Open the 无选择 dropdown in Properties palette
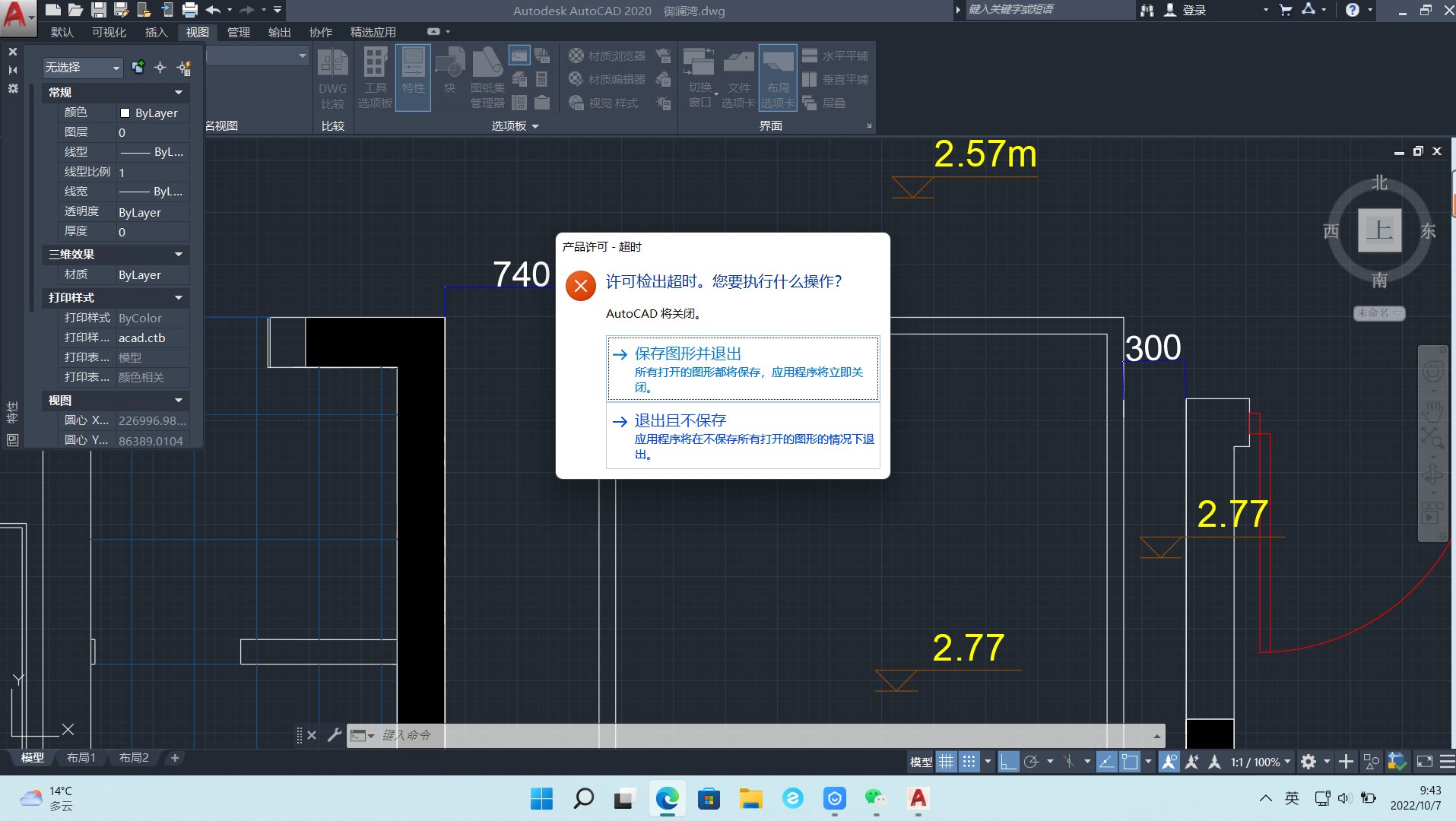Image resolution: width=1456 pixels, height=821 pixels. [x=82, y=68]
